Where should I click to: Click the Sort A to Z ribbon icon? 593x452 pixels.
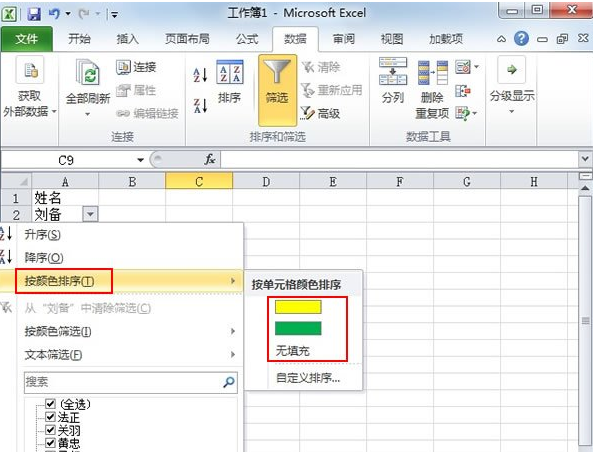point(200,75)
